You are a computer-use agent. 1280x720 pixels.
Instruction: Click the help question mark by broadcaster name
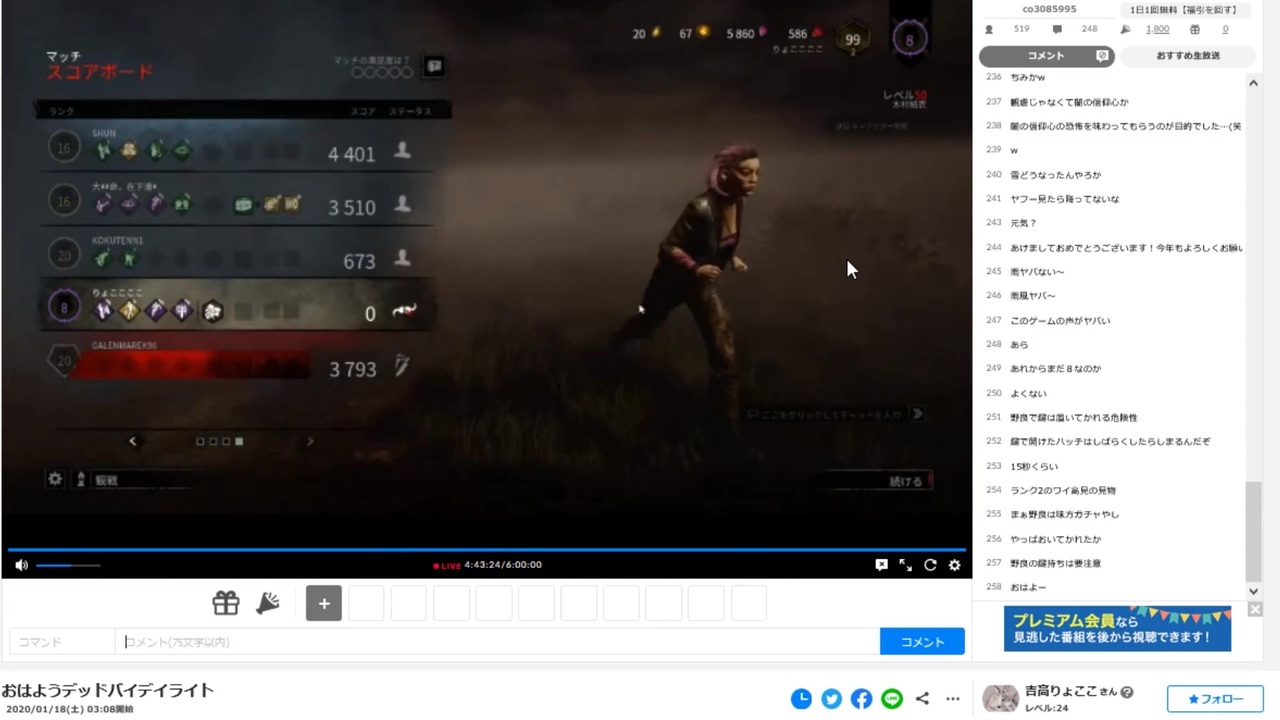point(1127,692)
